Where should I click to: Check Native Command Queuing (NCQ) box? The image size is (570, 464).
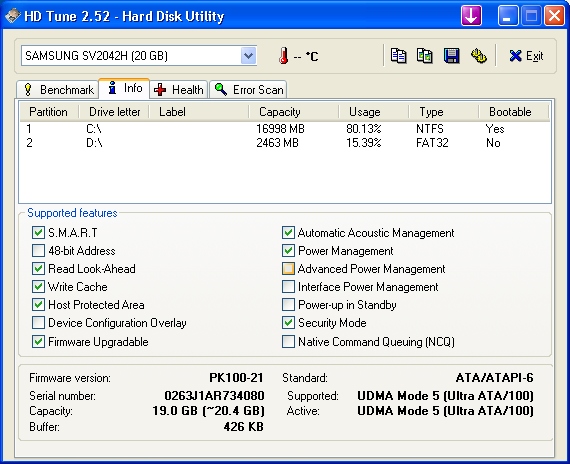tap(288, 341)
